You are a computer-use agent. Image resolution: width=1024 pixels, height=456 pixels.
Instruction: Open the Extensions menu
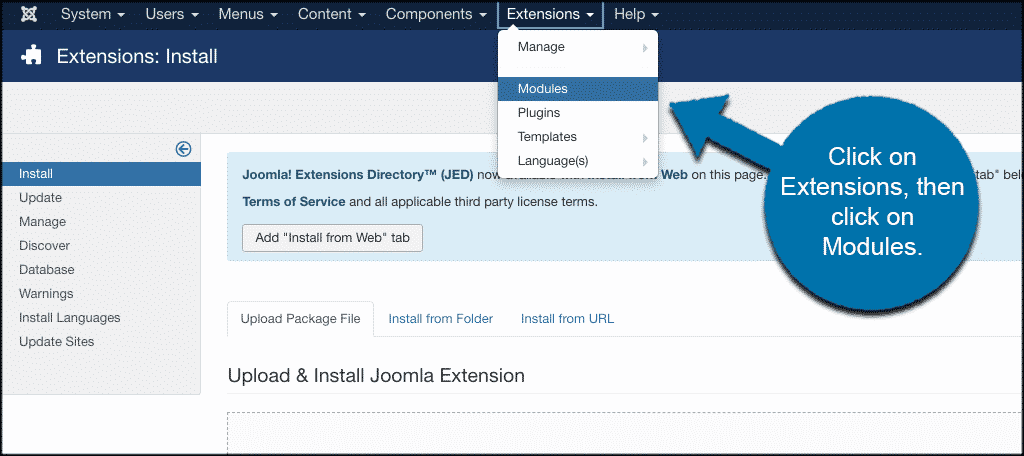(x=550, y=14)
